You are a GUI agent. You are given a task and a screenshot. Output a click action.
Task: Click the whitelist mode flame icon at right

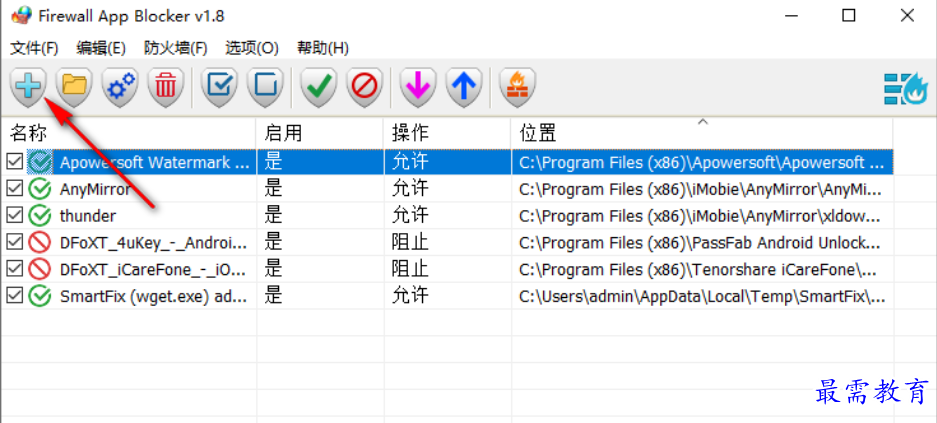pyautogui.click(x=906, y=90)
